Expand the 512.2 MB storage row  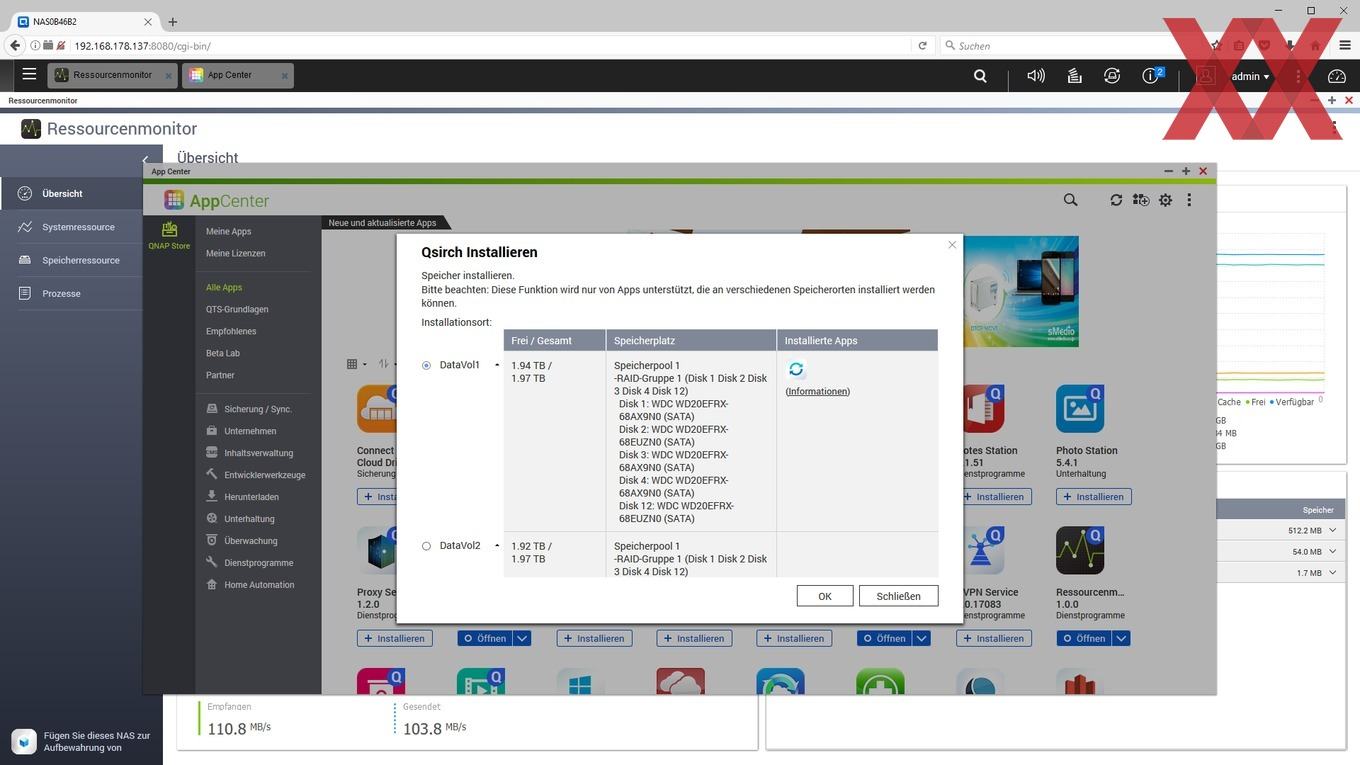(x=1333, y=530)
